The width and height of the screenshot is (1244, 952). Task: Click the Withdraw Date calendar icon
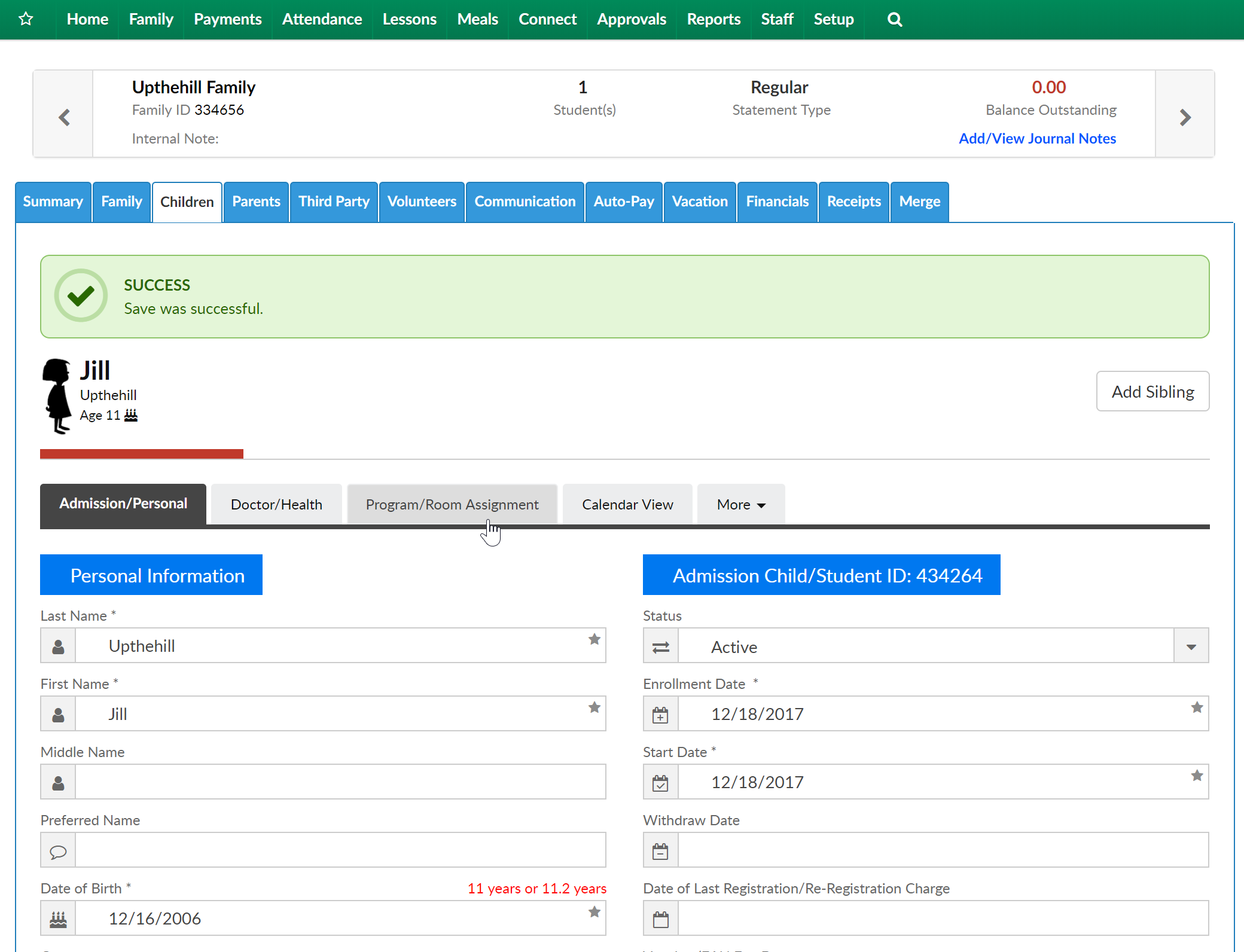click(x=660, y=850)
